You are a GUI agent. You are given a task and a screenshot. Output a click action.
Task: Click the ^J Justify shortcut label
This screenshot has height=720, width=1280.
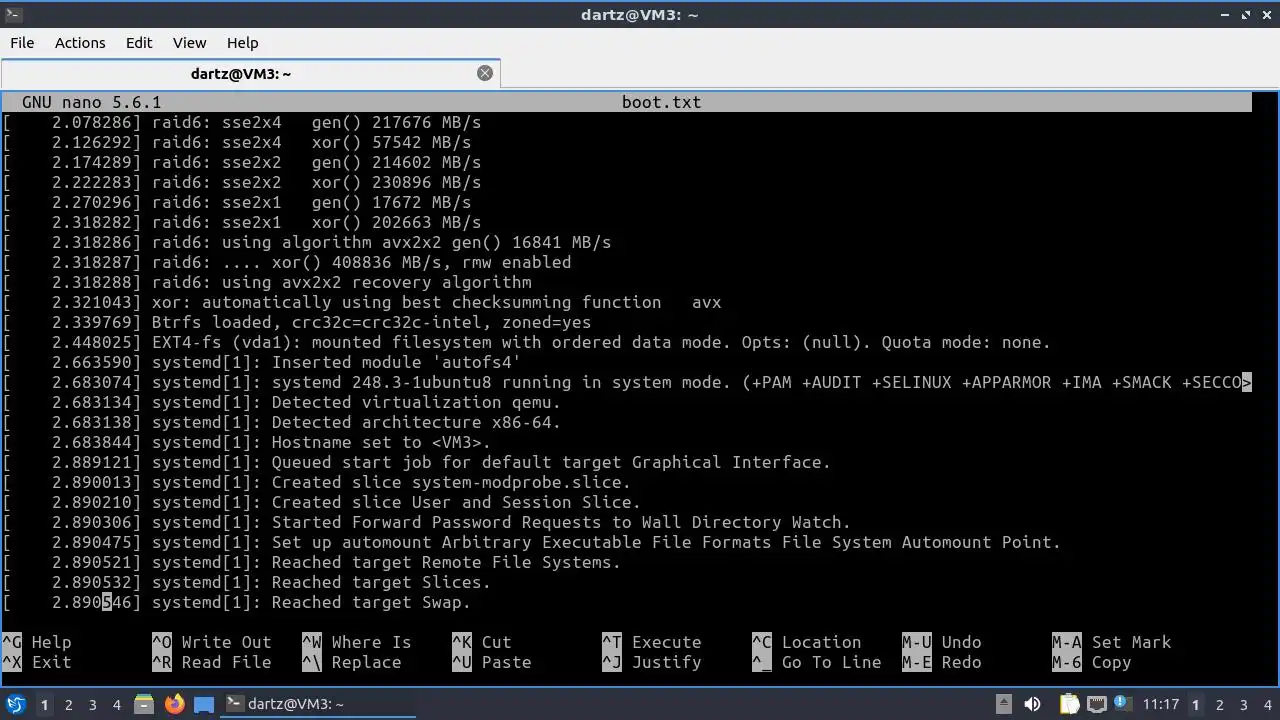pos(652,662)
